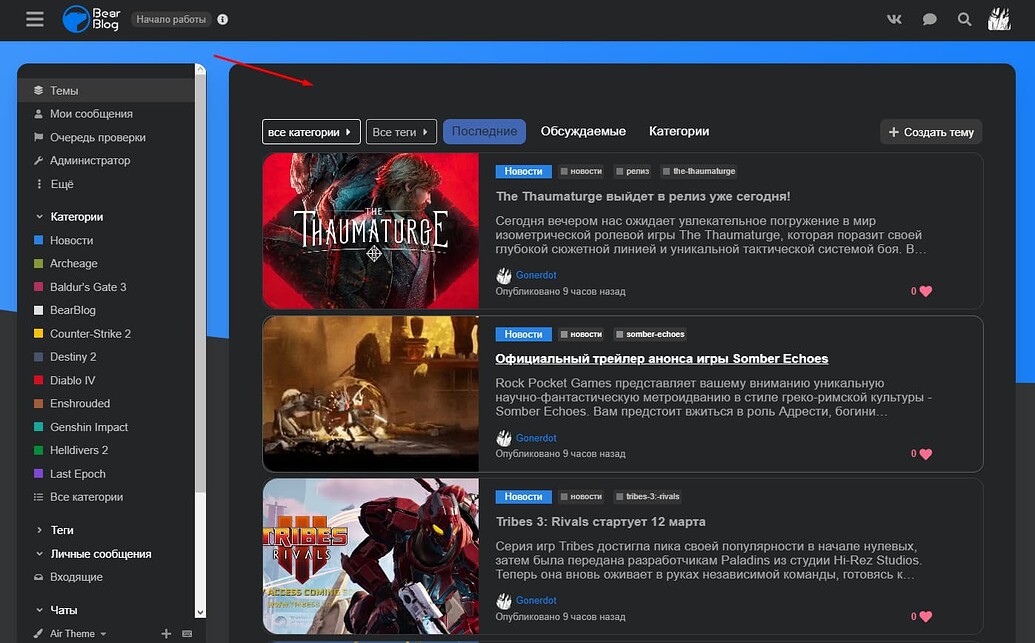Screen dimensions: 1035x643
Task: Open the VK social link icon
Action: pyautogui.click(x=894, y=19)
